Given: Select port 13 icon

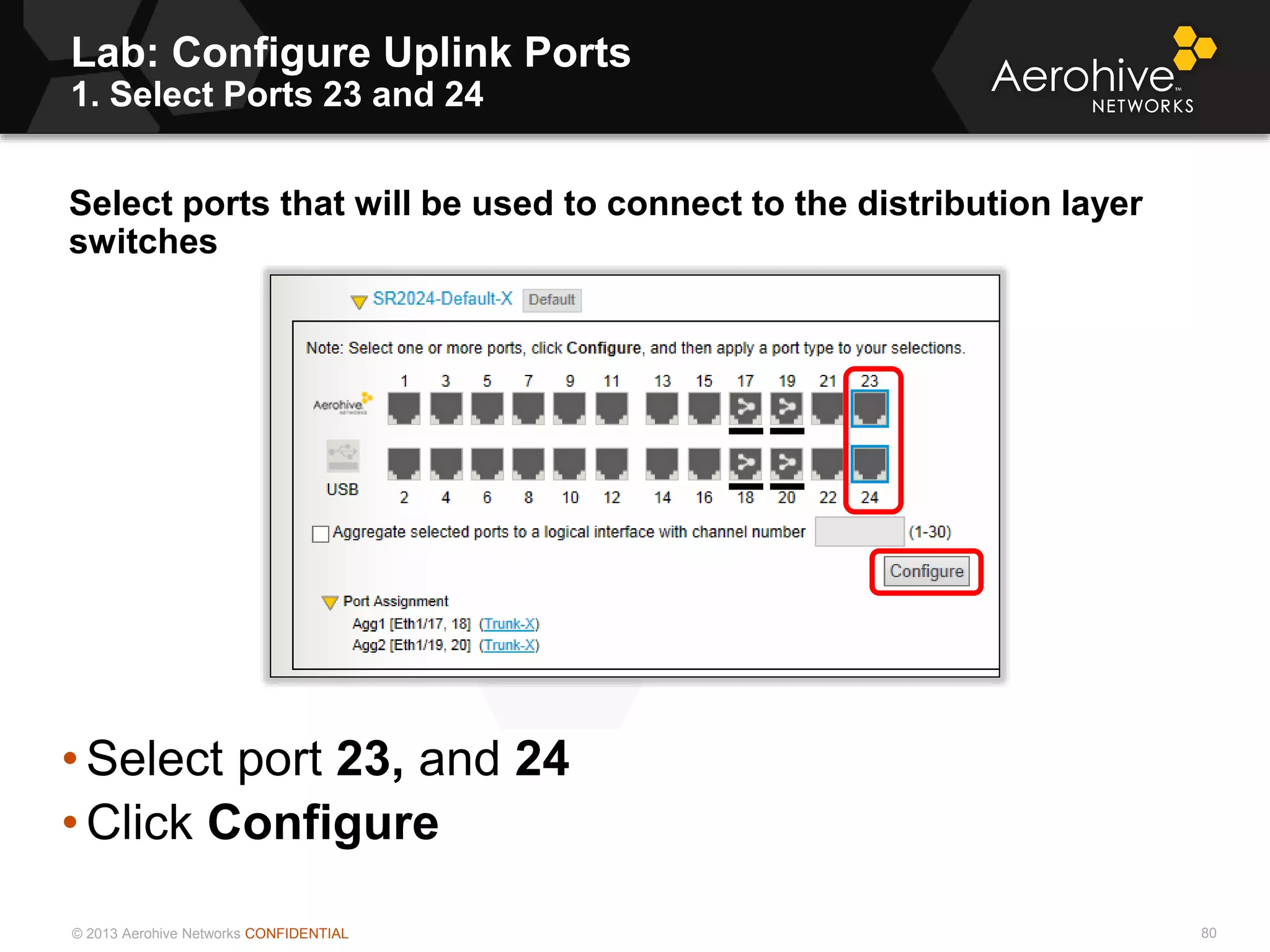Looking at the screenshot, I should coord(662,408).
